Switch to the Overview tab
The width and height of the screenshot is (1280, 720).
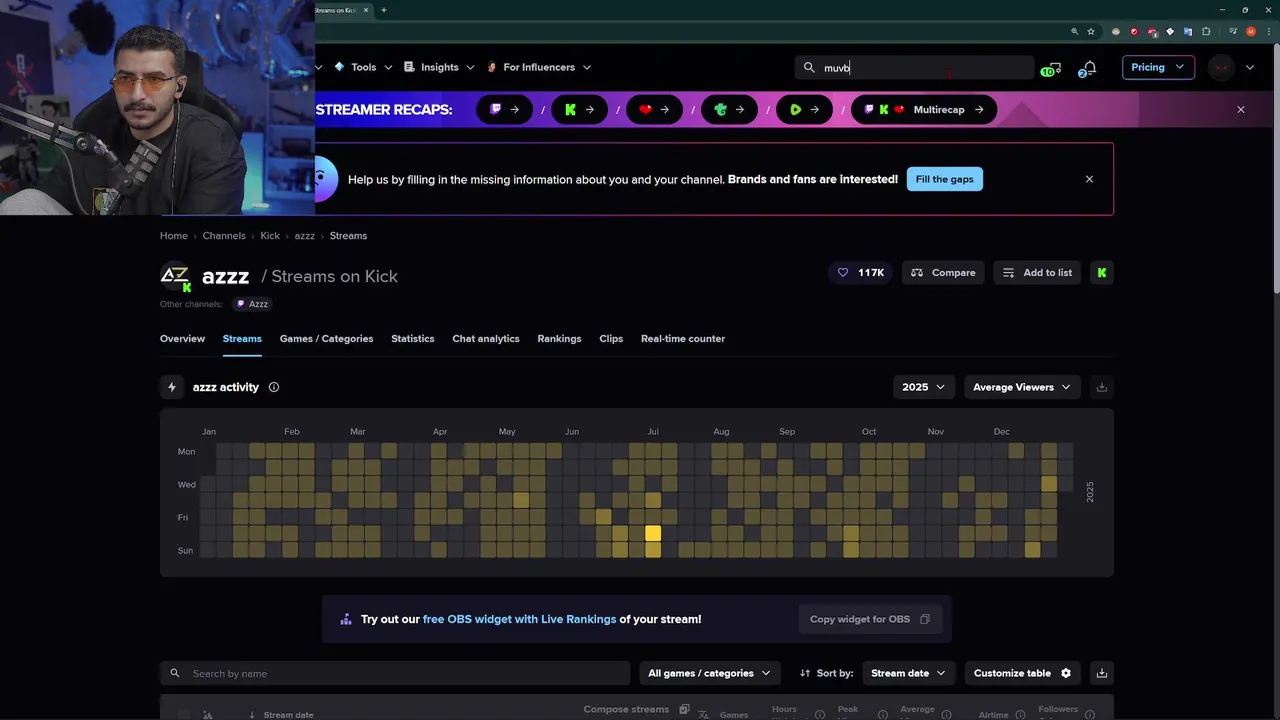pos(182,339)
